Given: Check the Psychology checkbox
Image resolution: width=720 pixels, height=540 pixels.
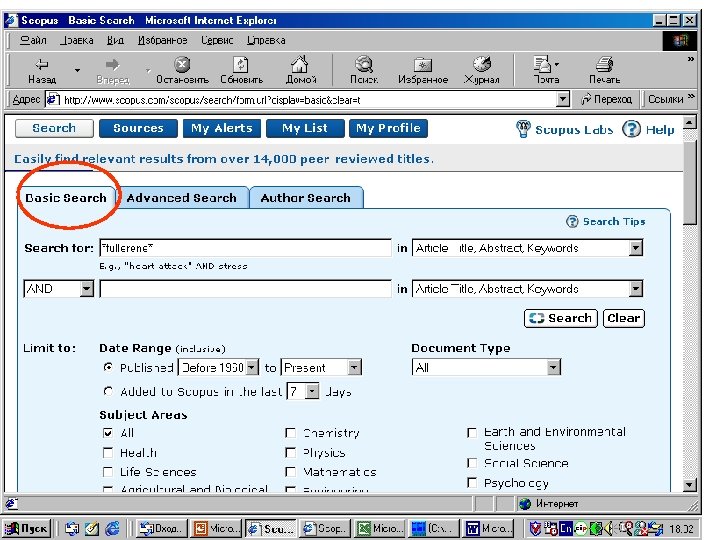Looking at the screenshot, I should pos(472,483).
